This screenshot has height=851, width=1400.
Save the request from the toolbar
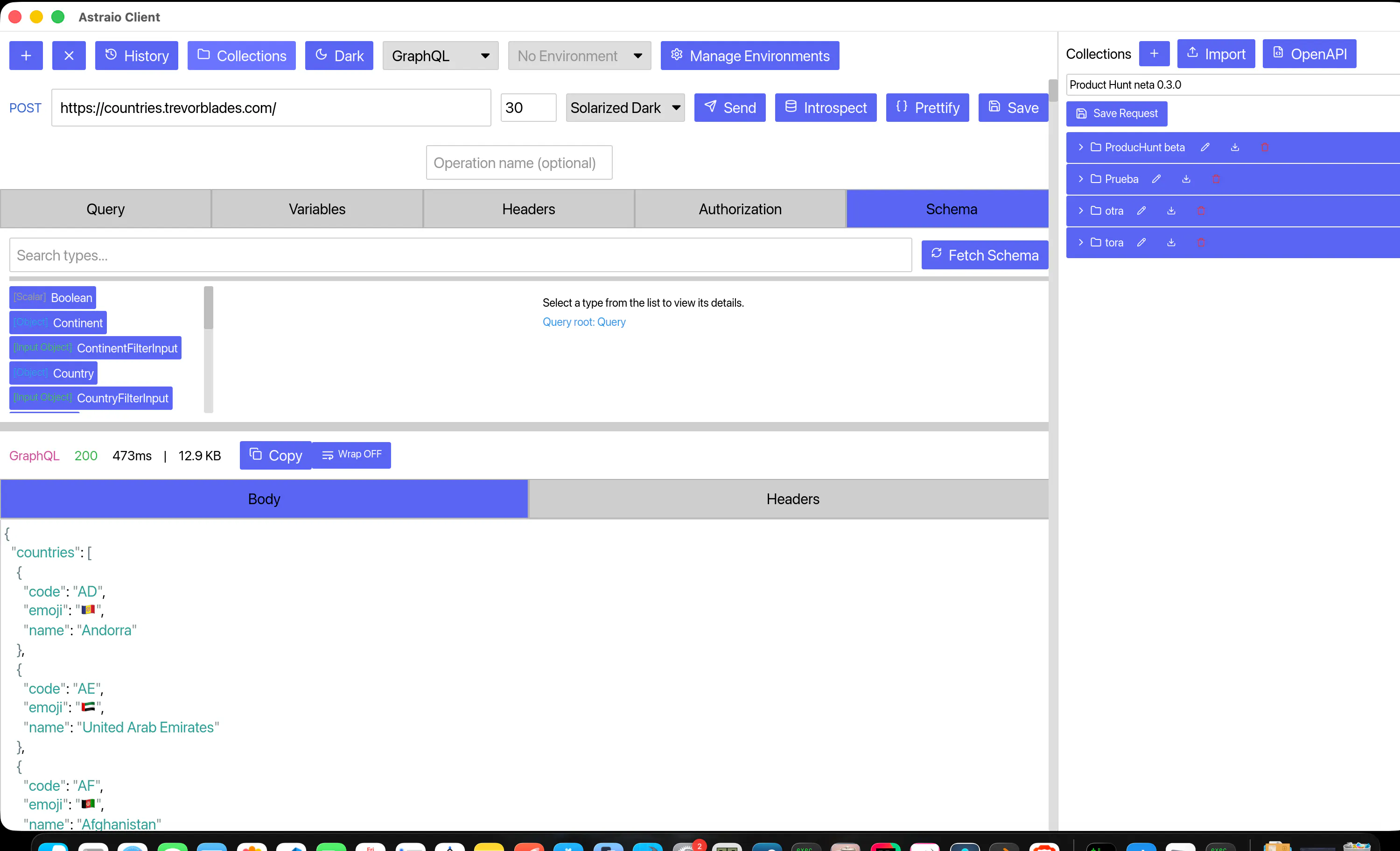tap(1013, 107)
